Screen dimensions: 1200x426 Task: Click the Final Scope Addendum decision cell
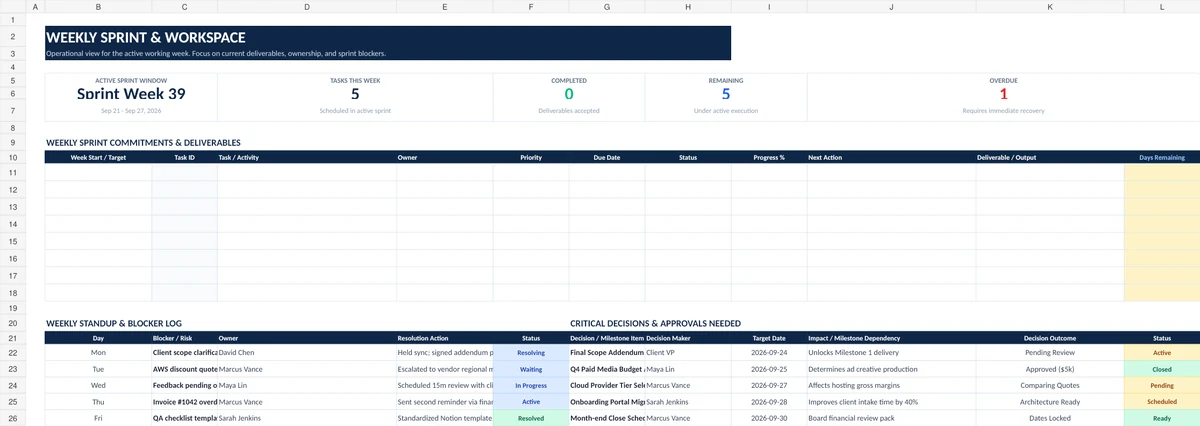pyautogui.click(x=607, y=353)
